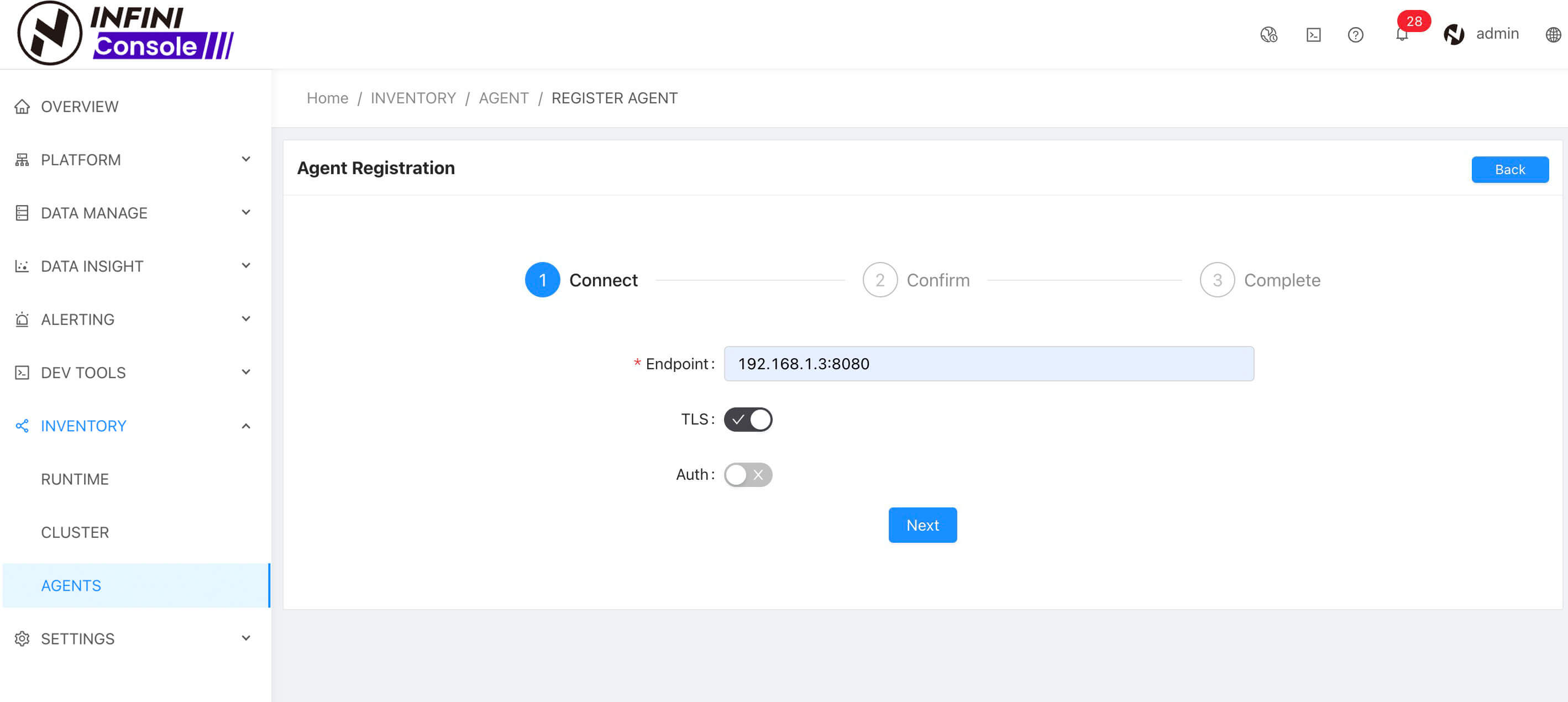Click the Overview home icon
Image resolution: width=1568 pixels, height=702 pixels.
point(22,107)
